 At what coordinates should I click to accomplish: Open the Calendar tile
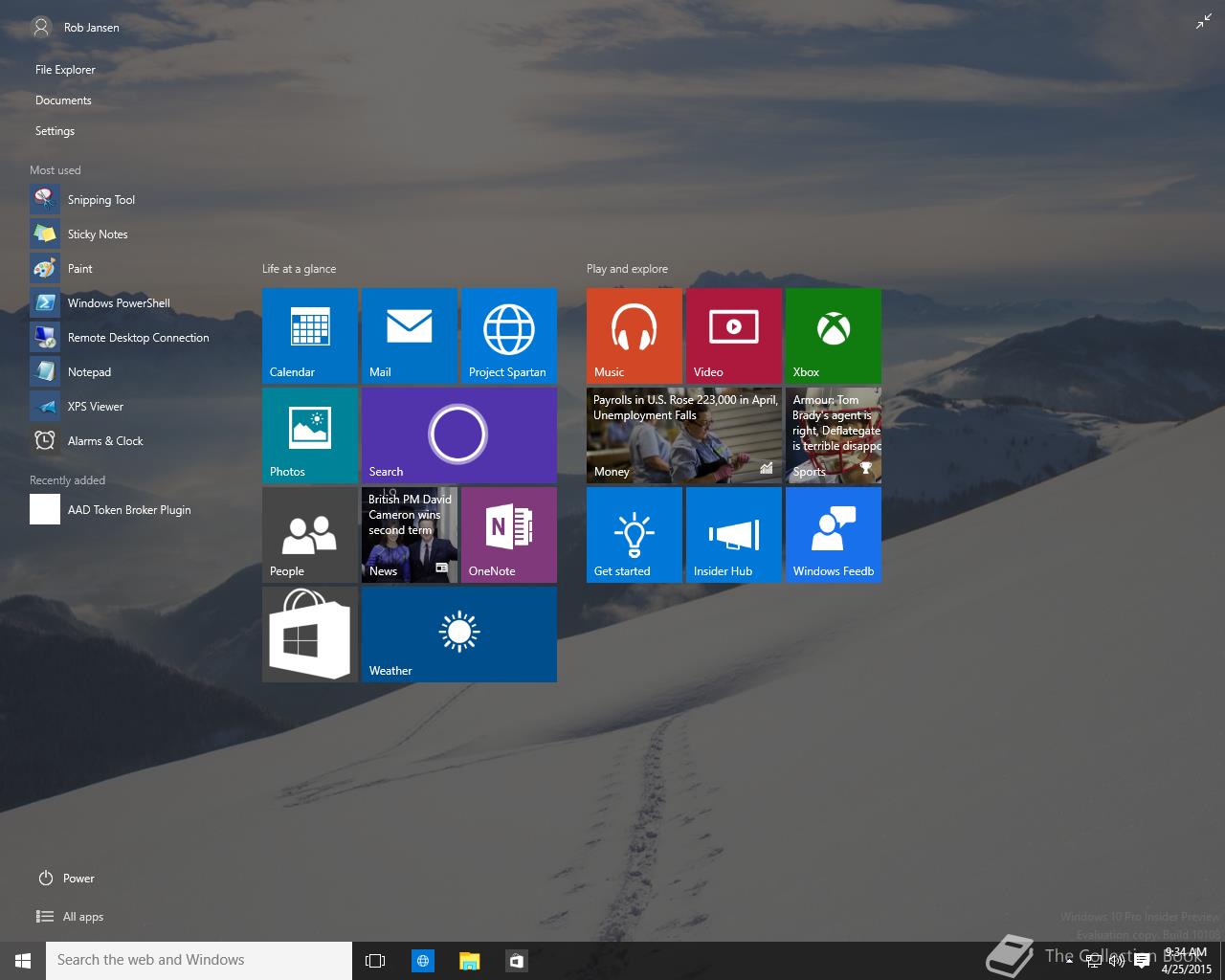[310, 336]
